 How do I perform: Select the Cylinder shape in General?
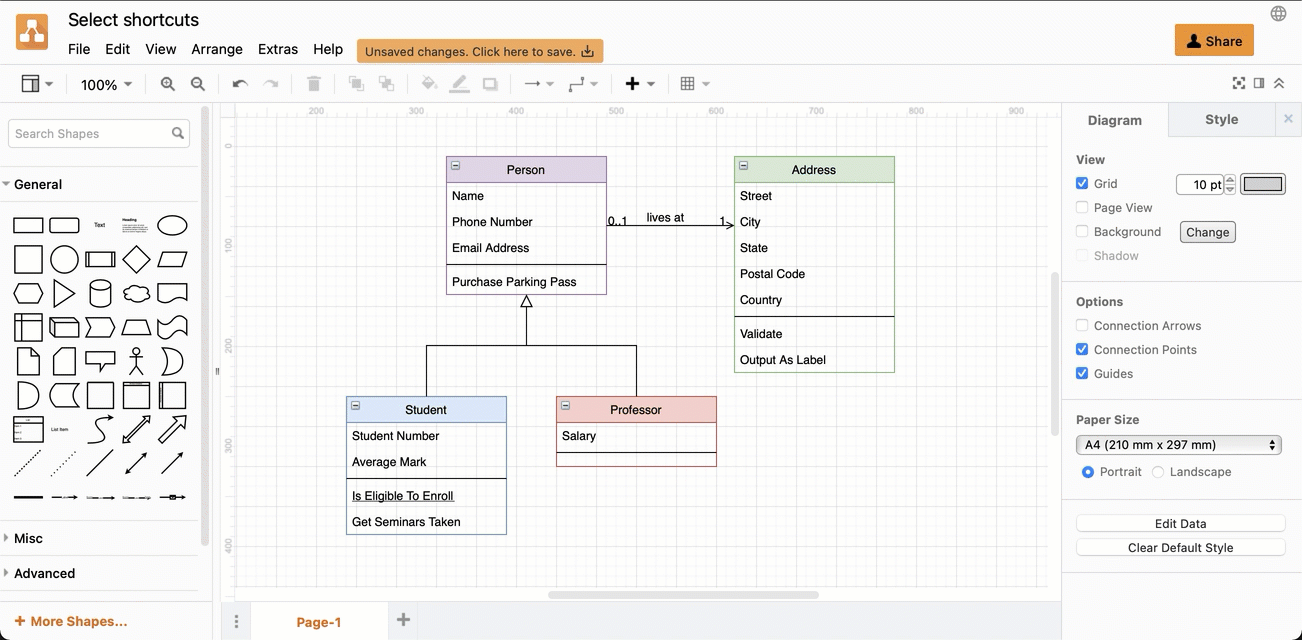click(100, 293)
